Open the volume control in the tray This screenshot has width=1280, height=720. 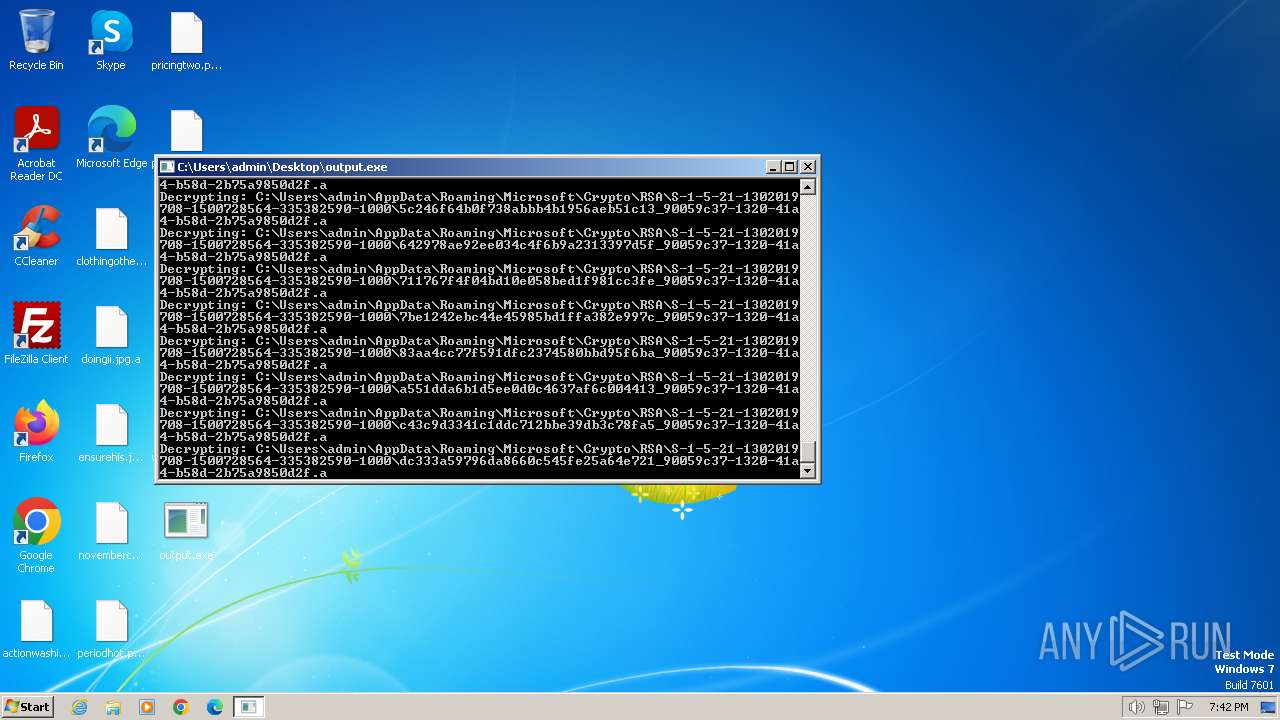tap(1136, 707)
